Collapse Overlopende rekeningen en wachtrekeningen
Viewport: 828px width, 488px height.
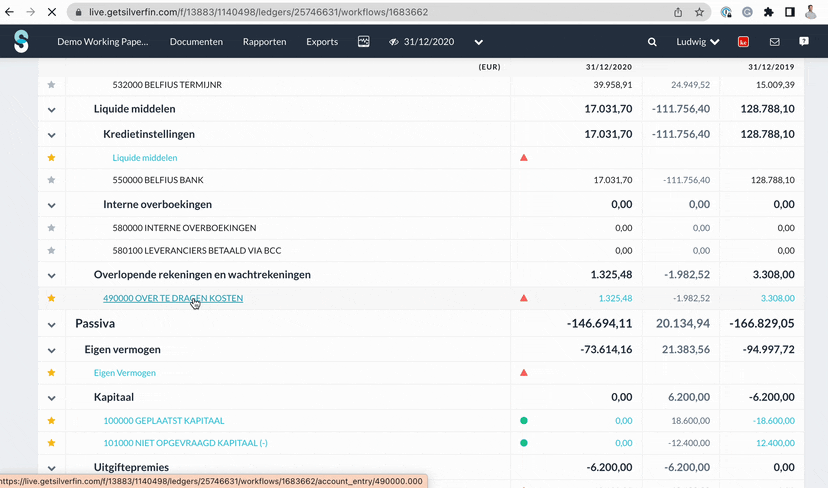(51, 276)
